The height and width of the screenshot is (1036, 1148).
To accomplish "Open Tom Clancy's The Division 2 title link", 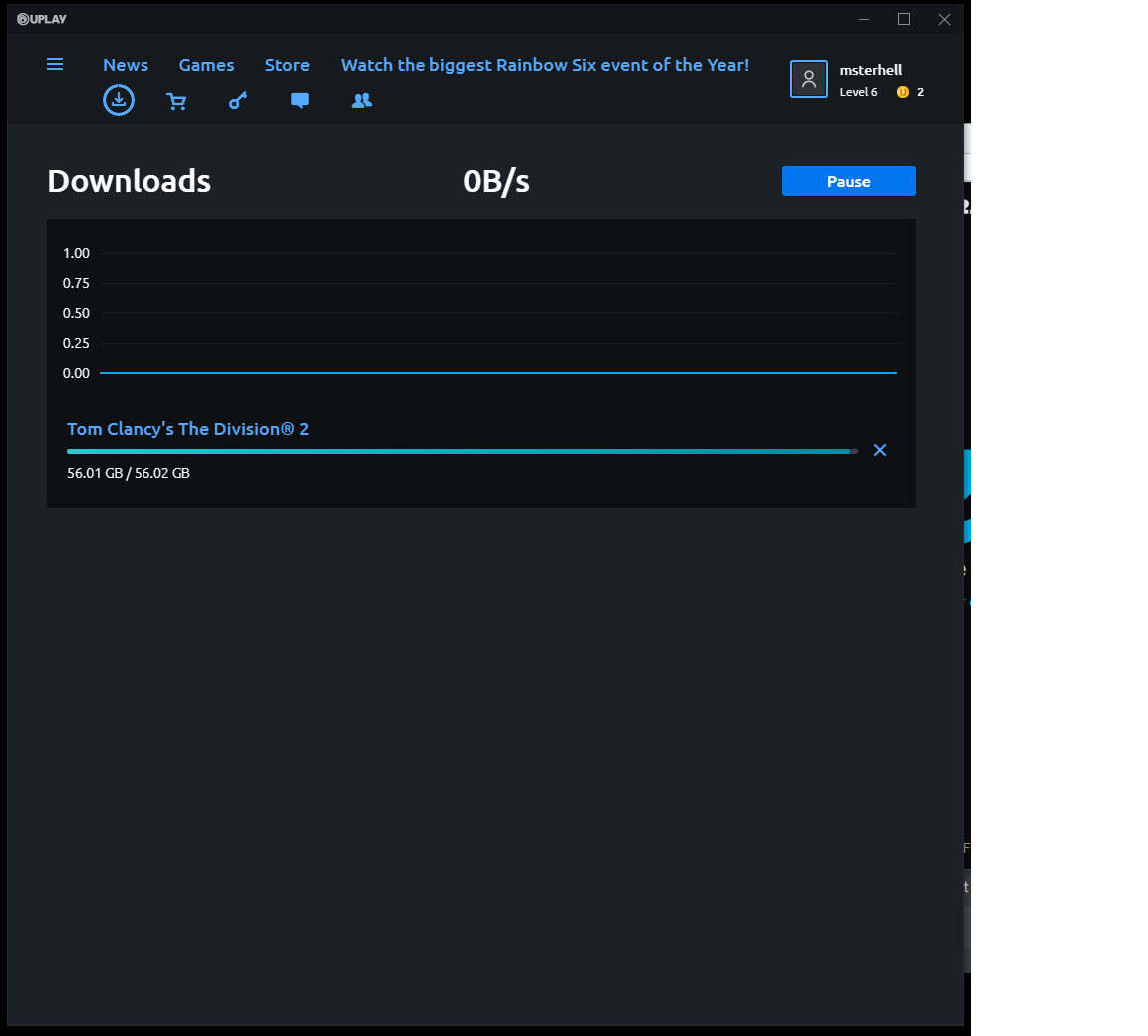I will (x=187, y=429).
